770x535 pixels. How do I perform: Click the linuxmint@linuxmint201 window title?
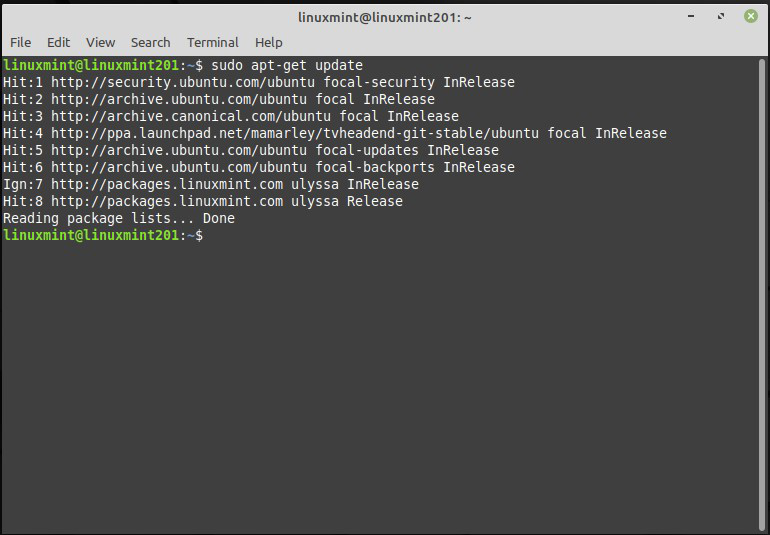tap(385, 17)
